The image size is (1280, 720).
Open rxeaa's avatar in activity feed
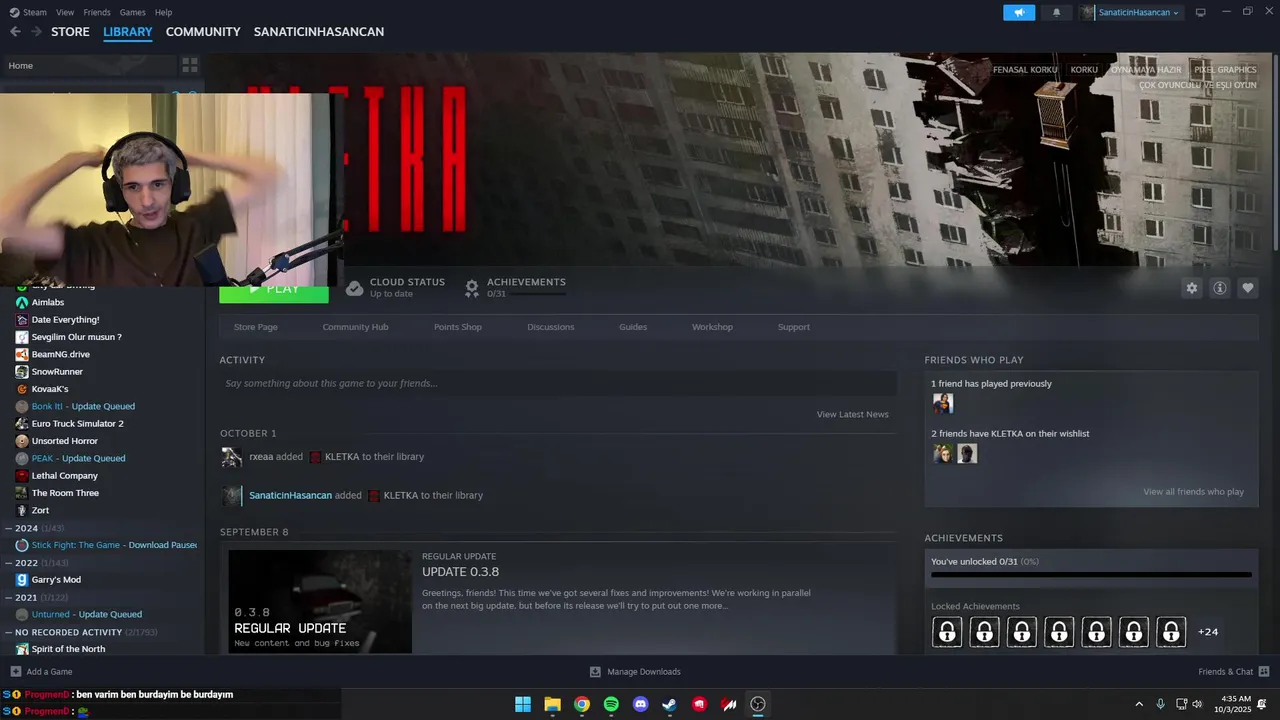point(232,457)
